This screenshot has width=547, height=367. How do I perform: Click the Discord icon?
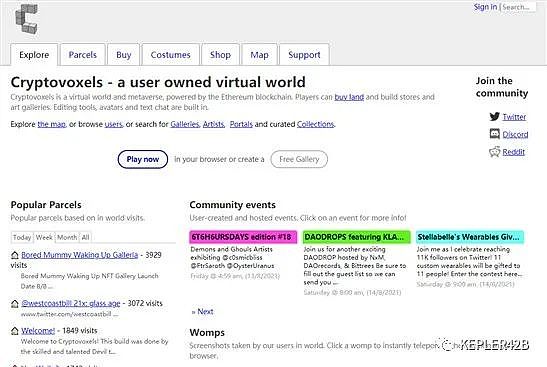[x=494, y=134]
